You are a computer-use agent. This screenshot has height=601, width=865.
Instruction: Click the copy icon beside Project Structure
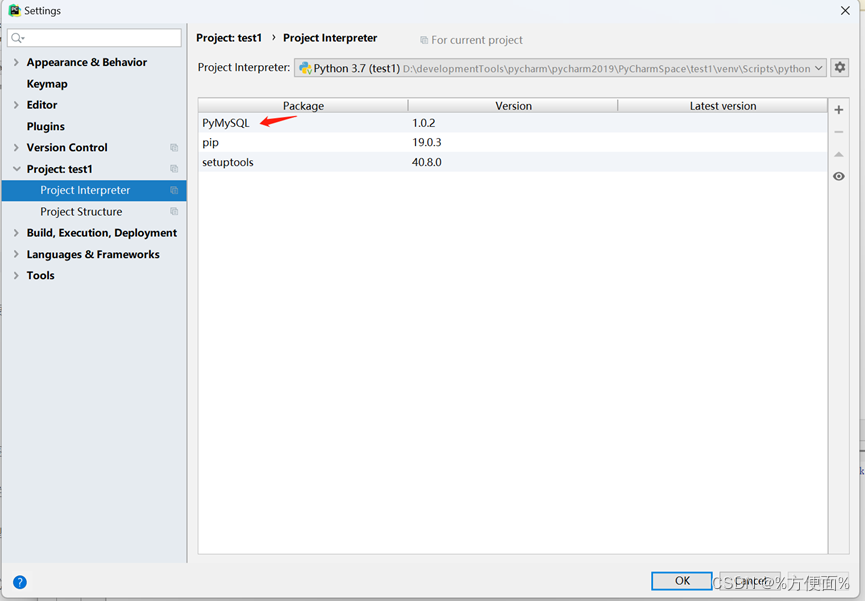tap(174, 211)
